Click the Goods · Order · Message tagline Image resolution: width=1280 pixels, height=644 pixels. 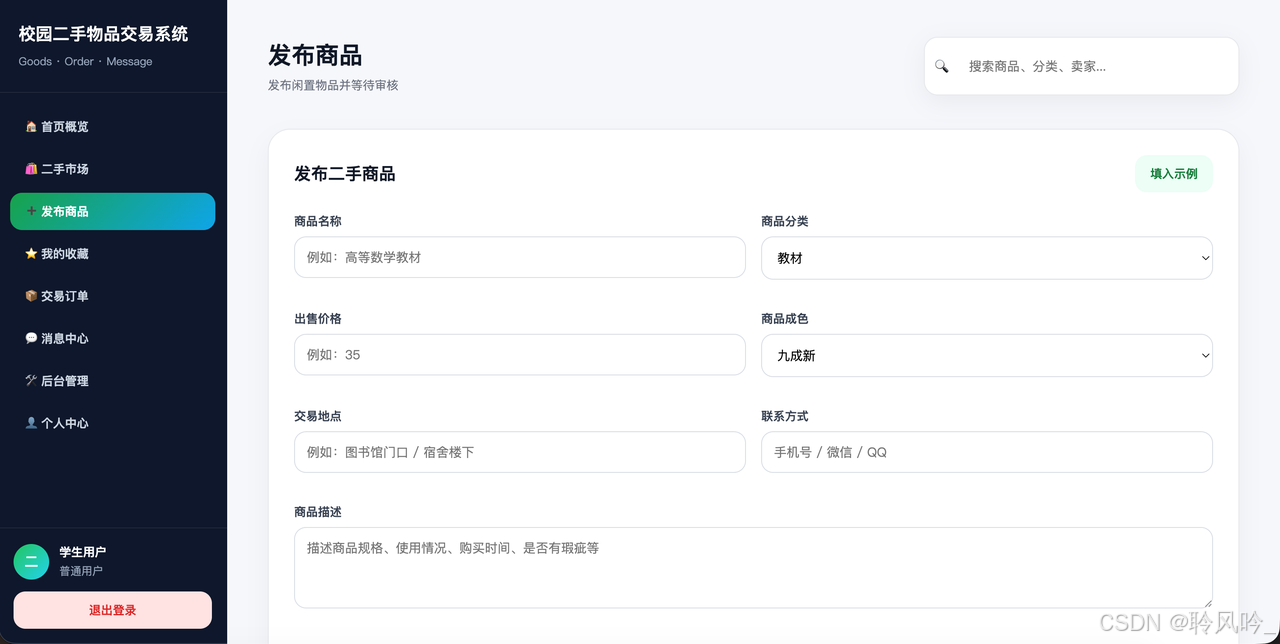[85, 61]
